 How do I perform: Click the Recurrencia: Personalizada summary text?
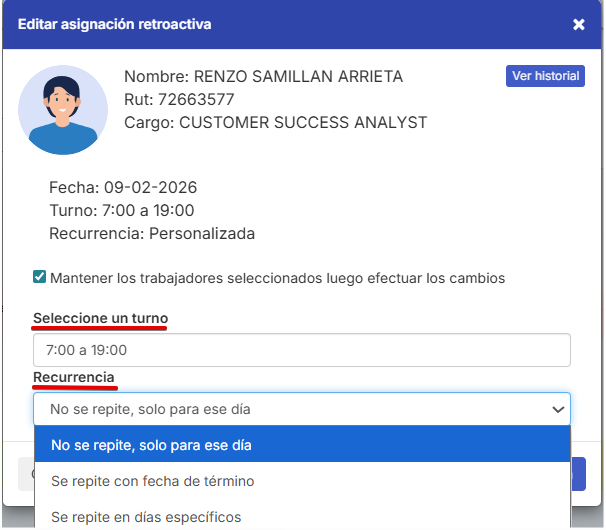point(152,234)
